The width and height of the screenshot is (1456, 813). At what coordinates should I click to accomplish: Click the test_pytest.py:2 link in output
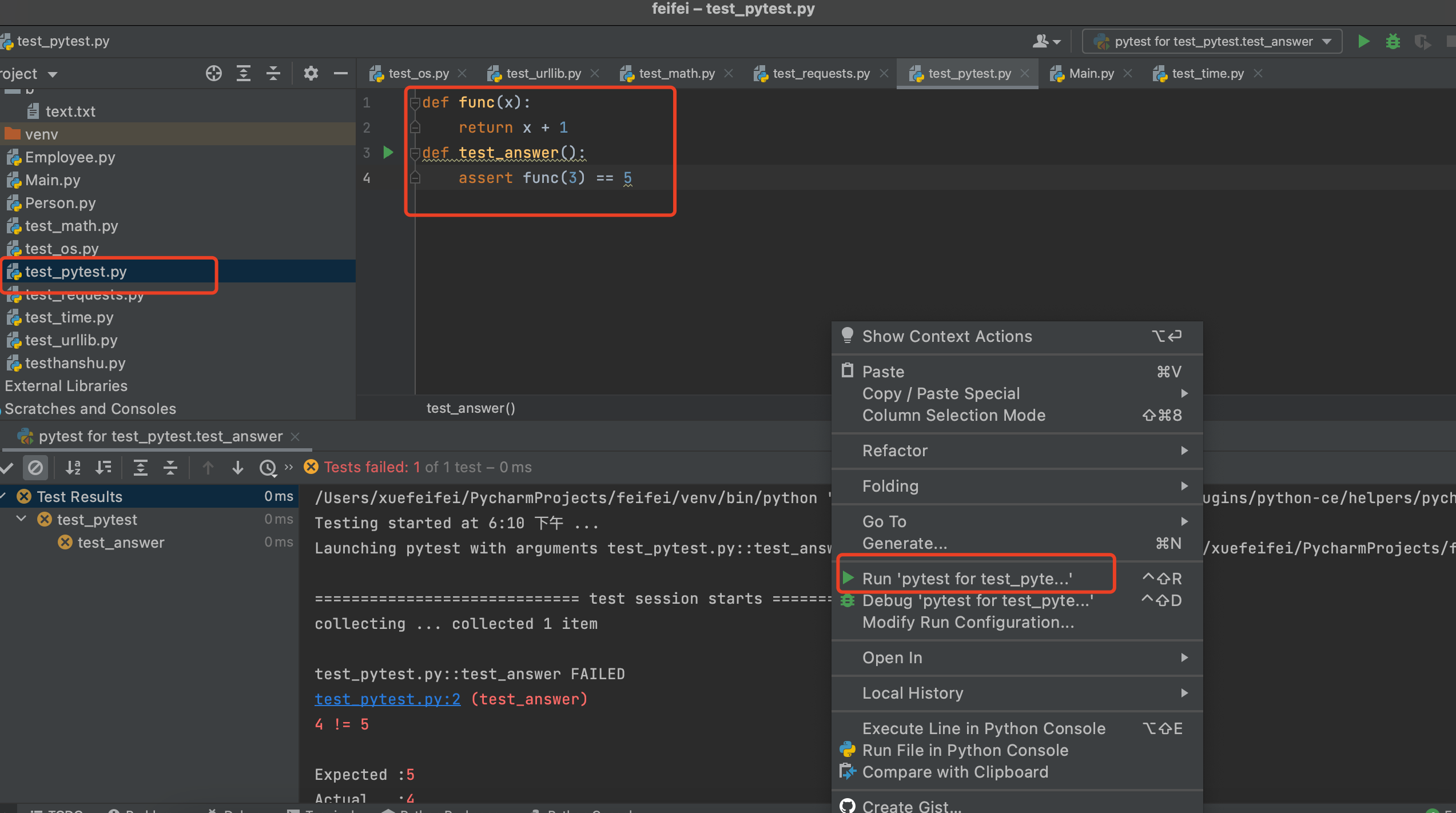pos(387,699)
